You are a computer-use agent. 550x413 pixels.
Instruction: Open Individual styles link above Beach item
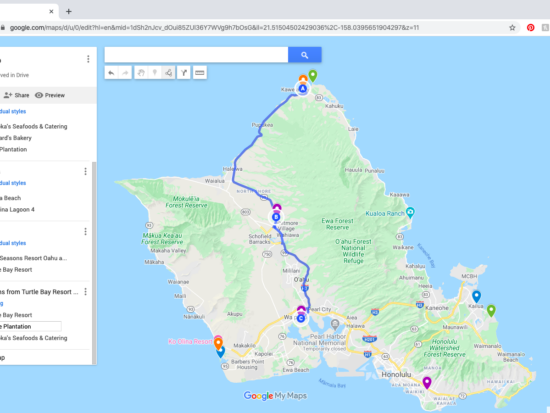pyautogui.click(x=13, y=183)
